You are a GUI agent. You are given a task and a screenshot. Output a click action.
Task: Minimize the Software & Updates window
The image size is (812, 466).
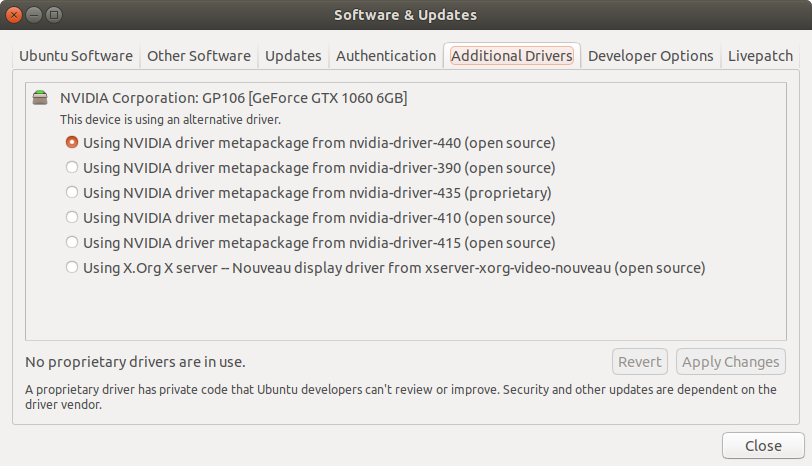tap(34, 14)
